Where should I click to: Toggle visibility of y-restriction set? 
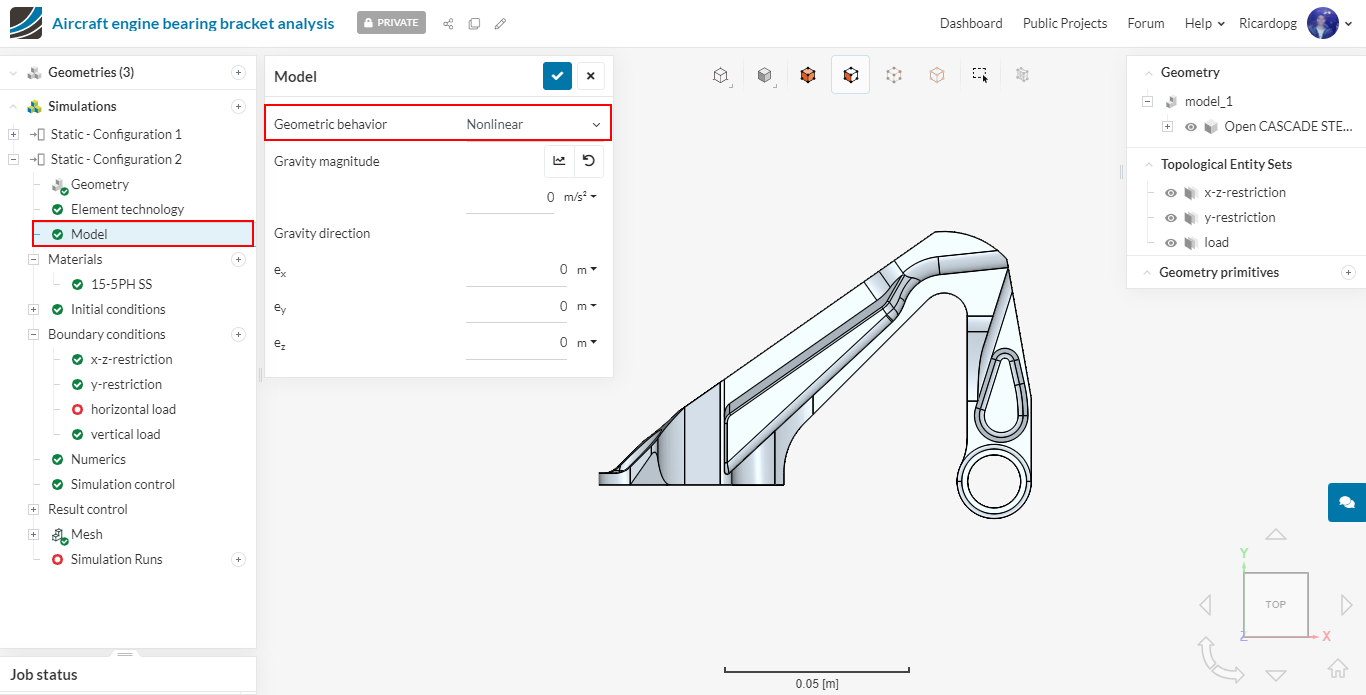1171,218
